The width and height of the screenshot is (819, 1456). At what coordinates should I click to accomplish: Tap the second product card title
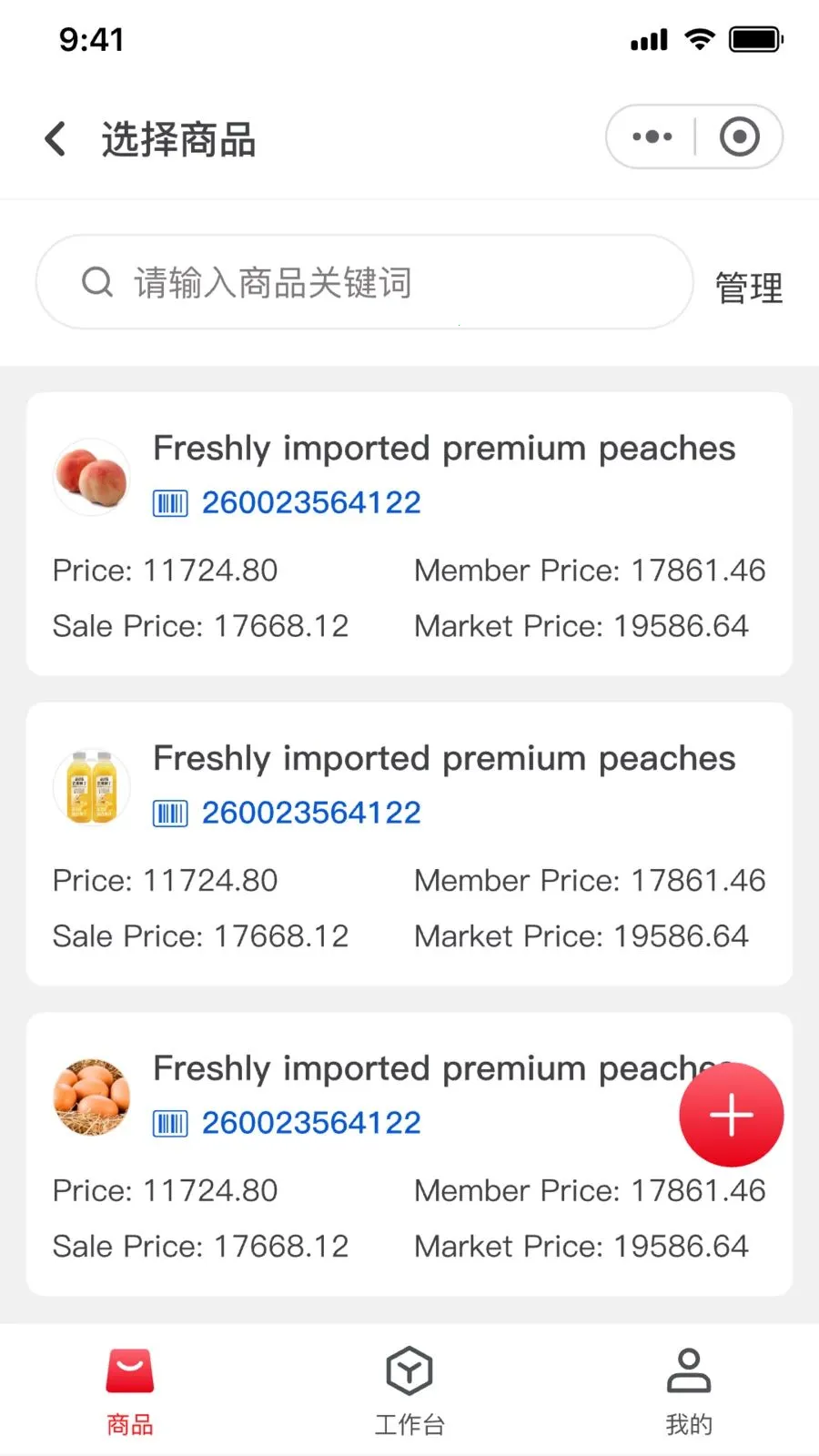(444, 759)
